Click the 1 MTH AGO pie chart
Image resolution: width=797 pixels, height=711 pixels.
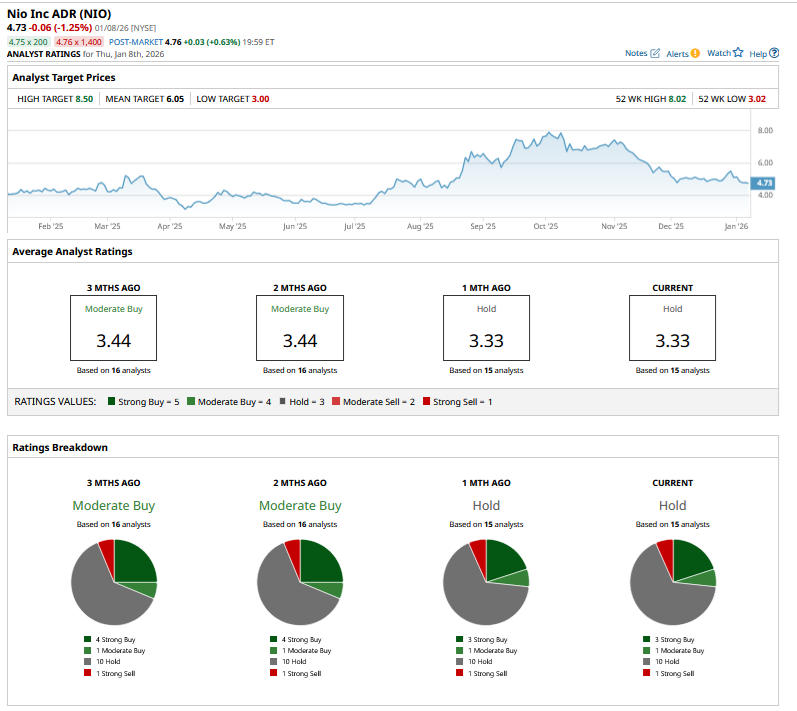pos(486,582)
